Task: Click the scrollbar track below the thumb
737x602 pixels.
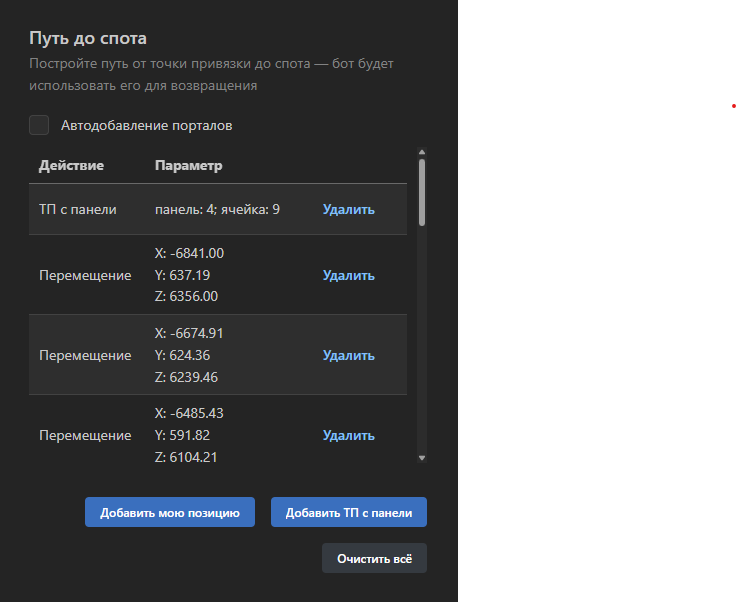Action: tap(422, 338)
